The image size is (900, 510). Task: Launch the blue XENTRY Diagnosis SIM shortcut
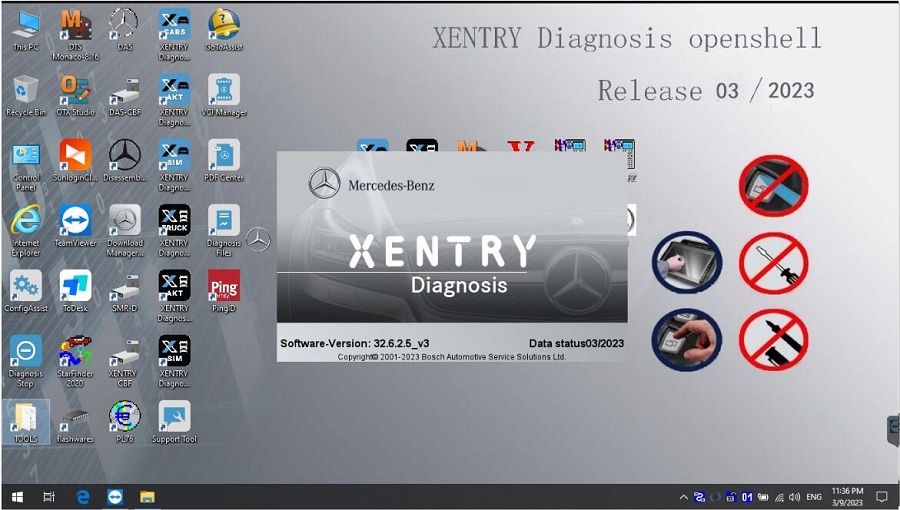click(x=174, y=165)
